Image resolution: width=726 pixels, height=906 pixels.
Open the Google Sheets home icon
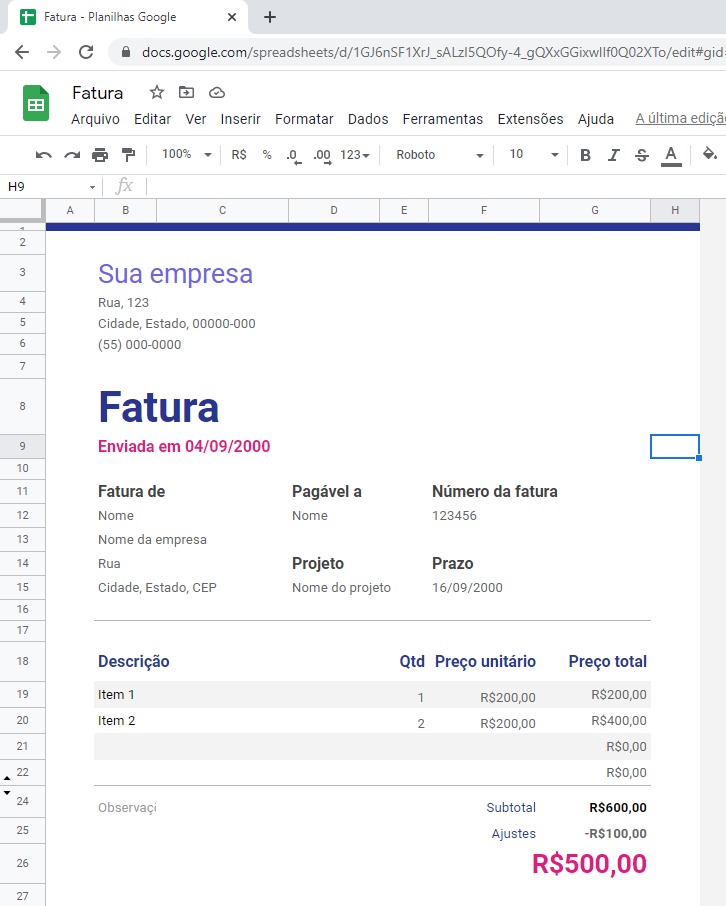(x=36, y=104)
